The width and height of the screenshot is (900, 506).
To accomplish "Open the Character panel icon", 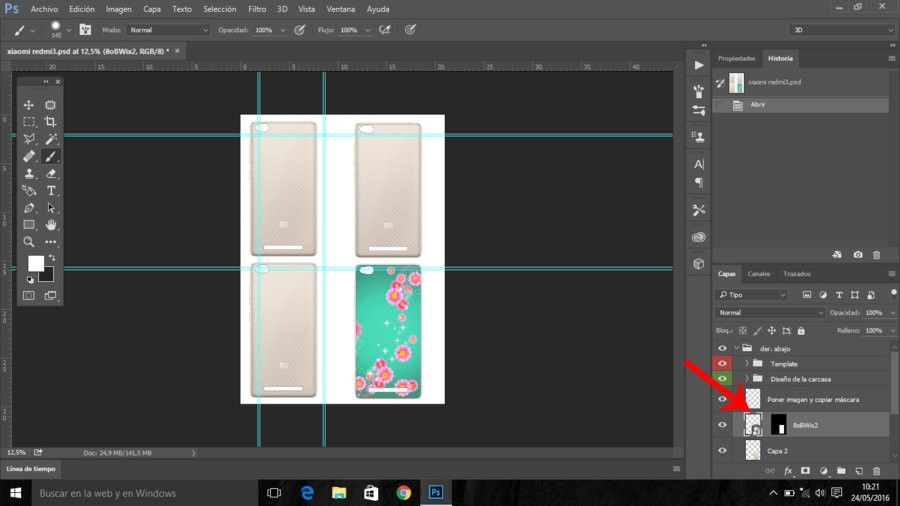I will coord(699,164).
